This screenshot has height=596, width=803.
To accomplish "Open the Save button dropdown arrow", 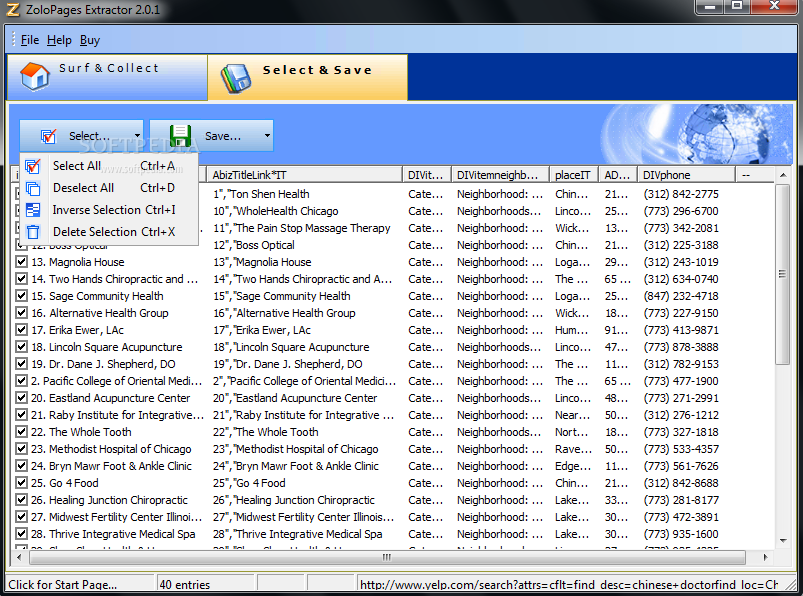I will pyautogui.click(x=267, y=136).
